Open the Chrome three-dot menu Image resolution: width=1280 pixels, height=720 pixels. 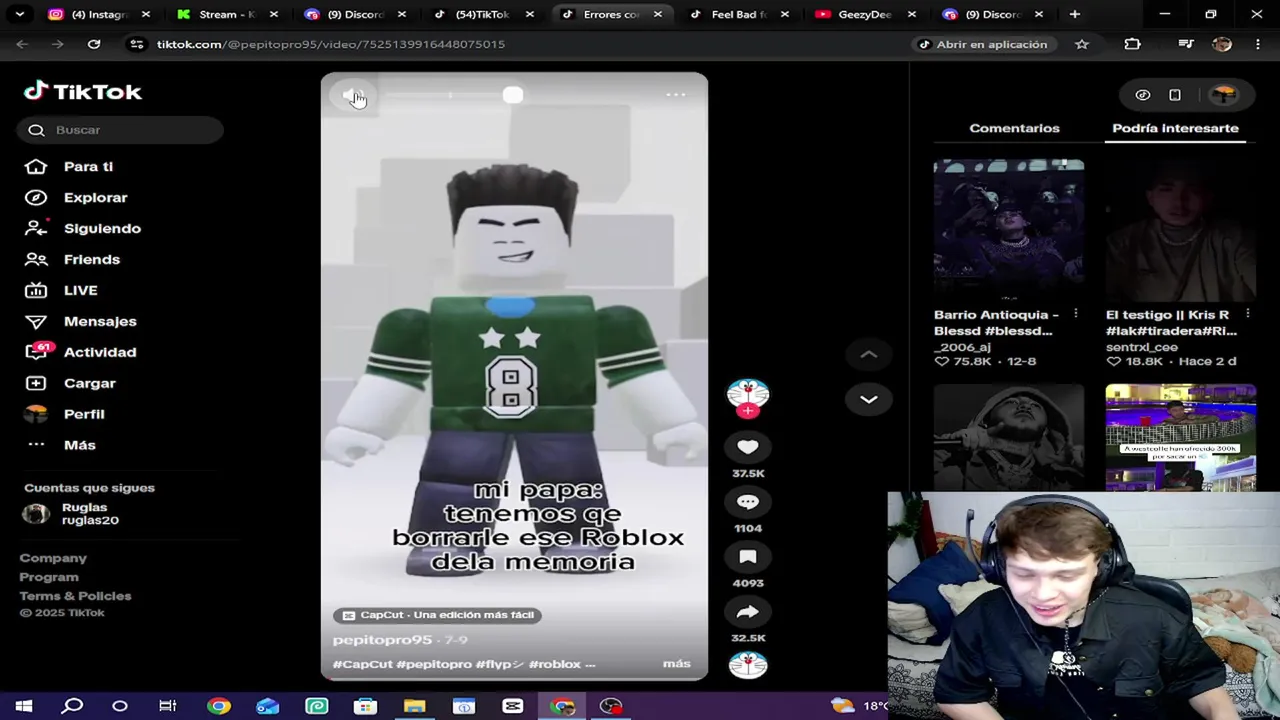(x=1256, y=44)
